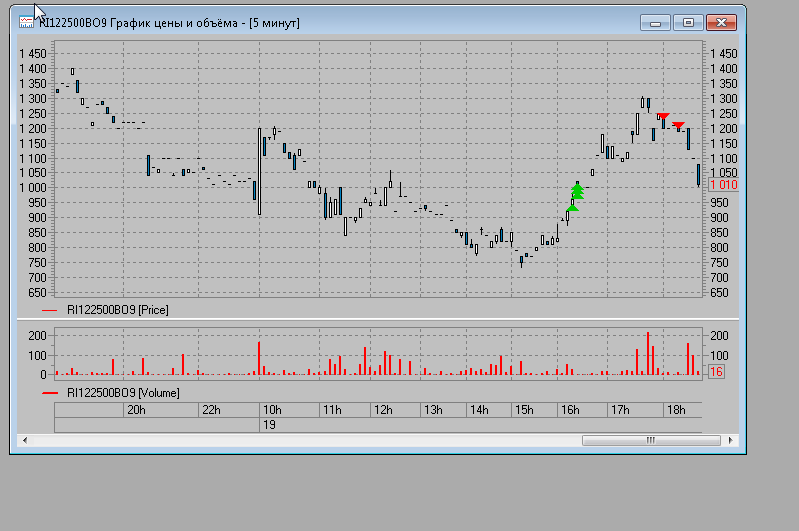Screen dimensions: 799x531
Task: Click the first red sell arrow near 1250
Action: (x=663, y=117)
